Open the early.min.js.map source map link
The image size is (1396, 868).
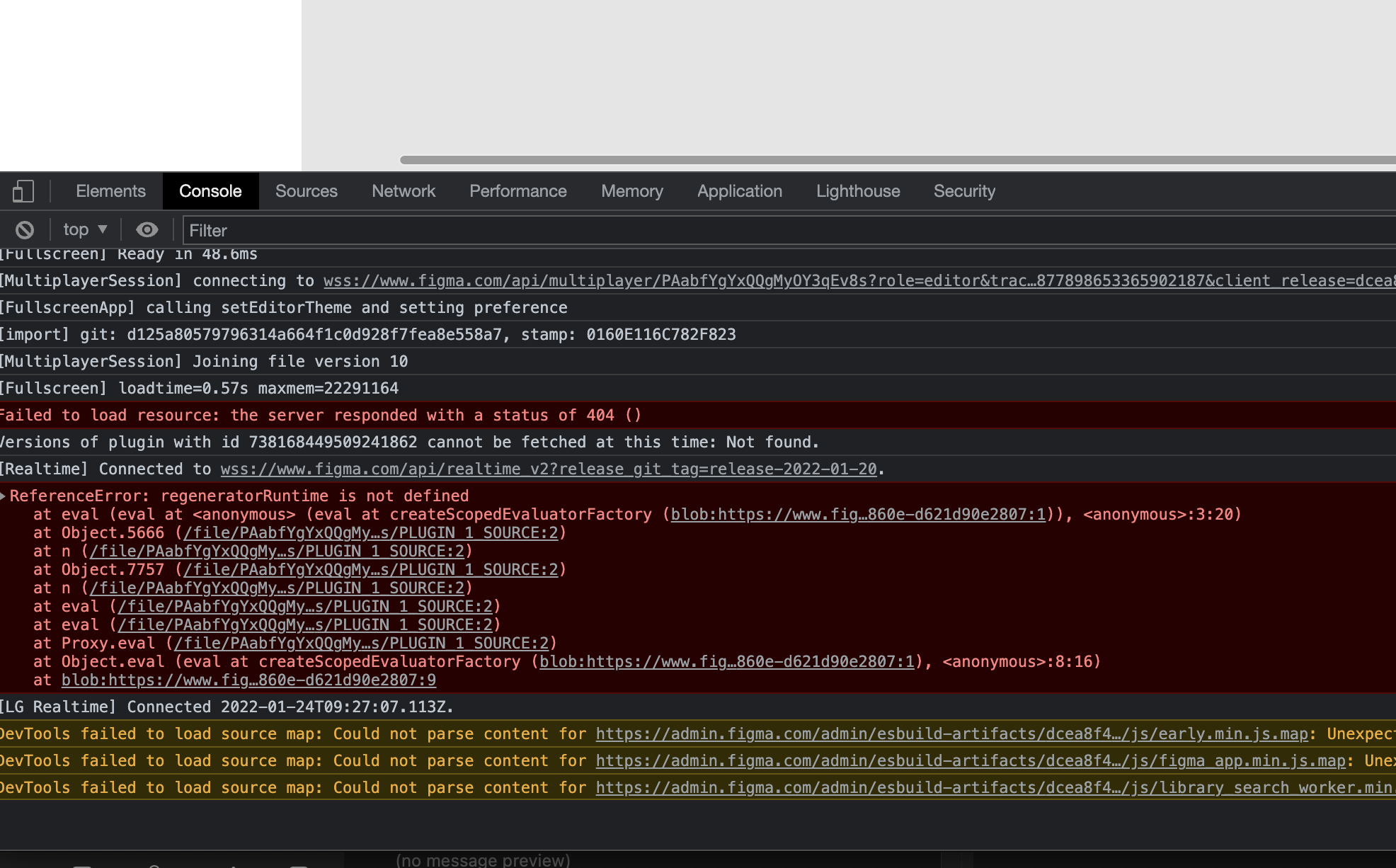coord(951,734)
